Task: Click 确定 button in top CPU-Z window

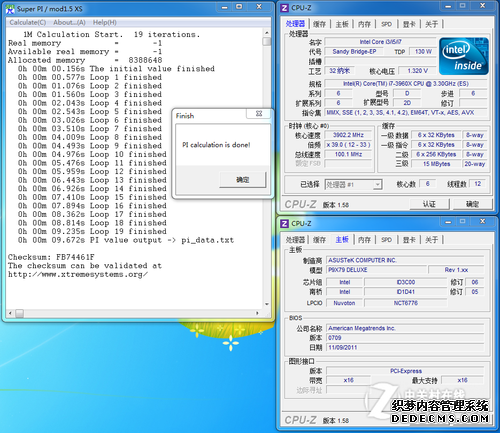Action: click(472, 204)
